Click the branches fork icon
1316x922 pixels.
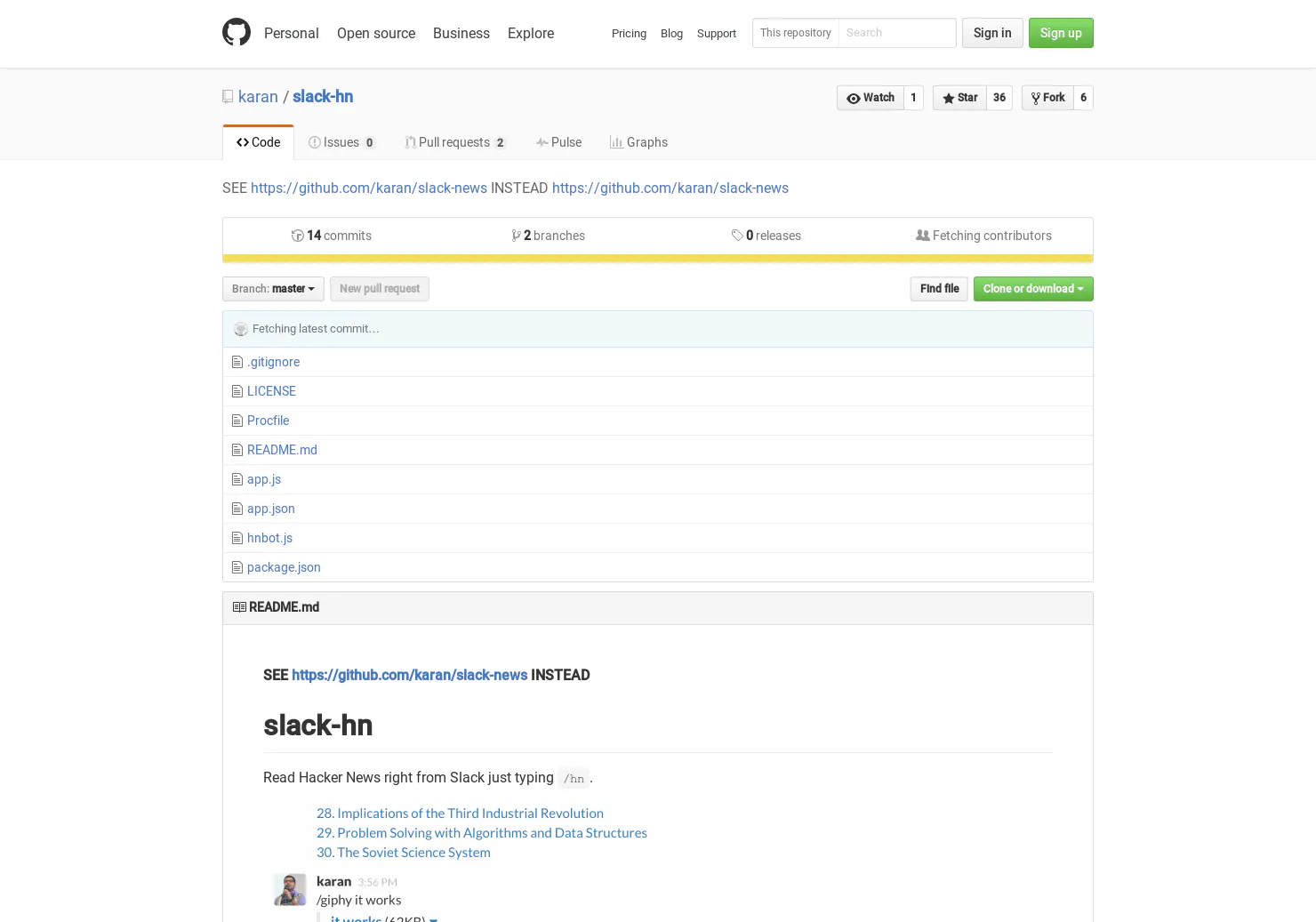coord(517,236)
